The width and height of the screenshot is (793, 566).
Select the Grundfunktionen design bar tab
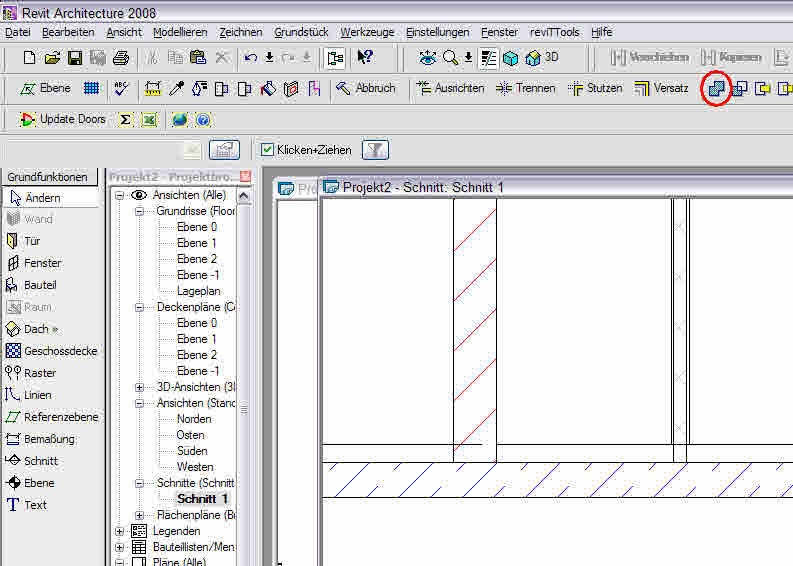coord(48,177)
